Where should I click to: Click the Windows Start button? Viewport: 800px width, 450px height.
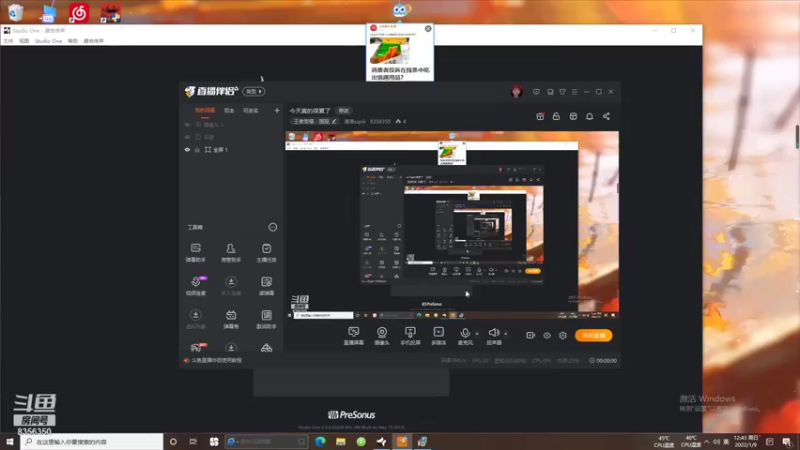coord(10,441)
